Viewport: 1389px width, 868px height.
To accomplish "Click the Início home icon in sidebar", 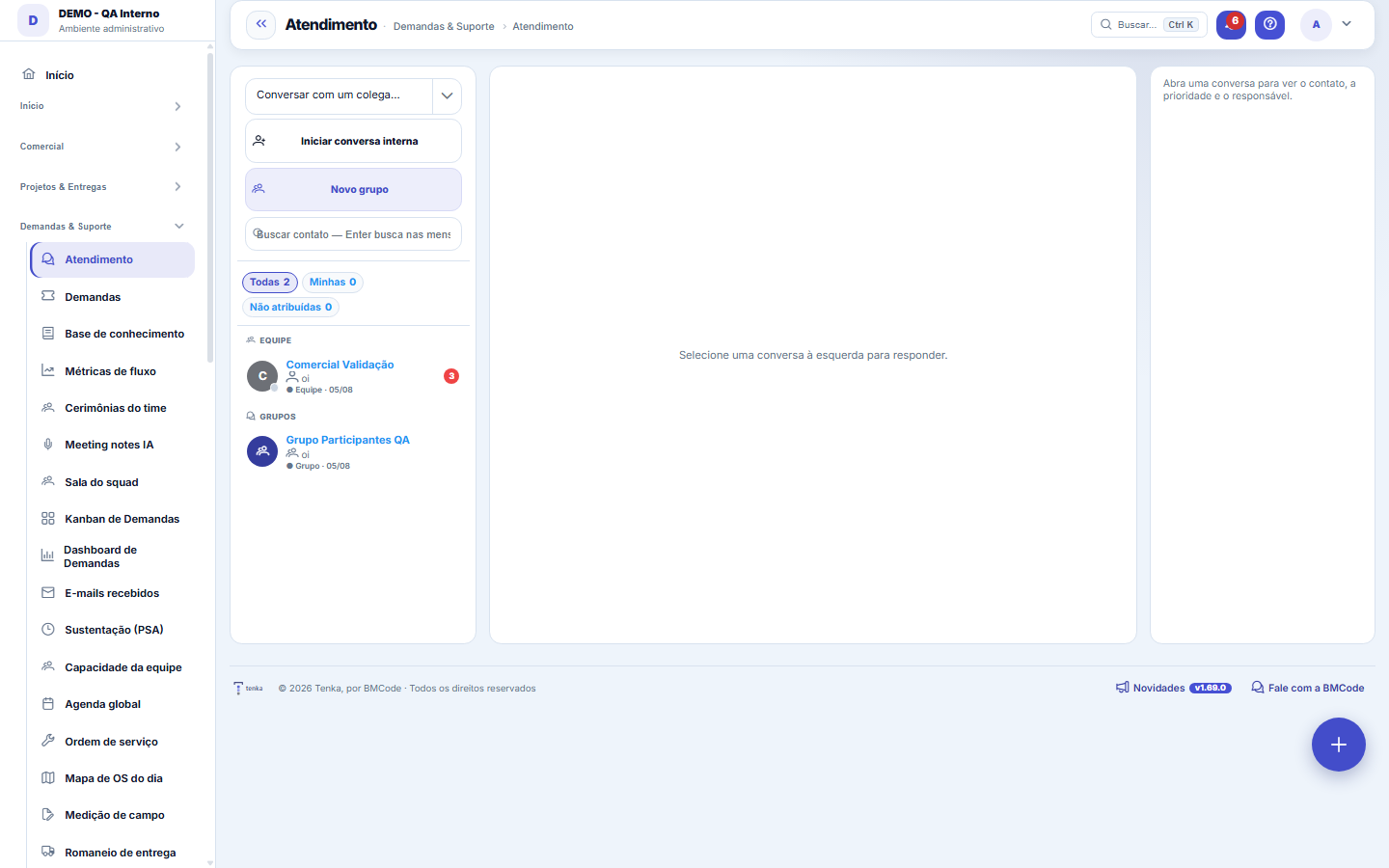I will click(29, 74).
